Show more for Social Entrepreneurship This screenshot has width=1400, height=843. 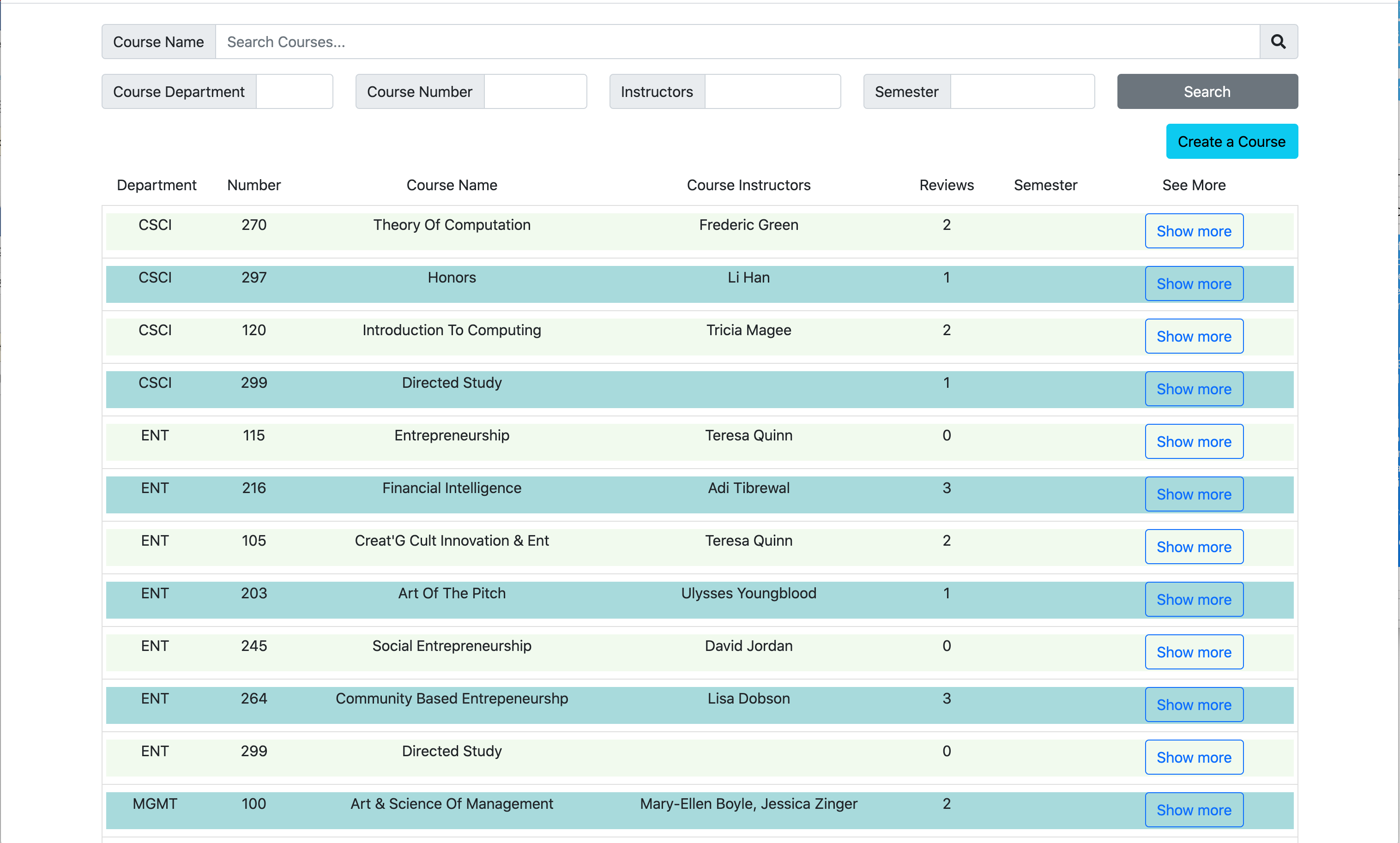[1194, 652]
